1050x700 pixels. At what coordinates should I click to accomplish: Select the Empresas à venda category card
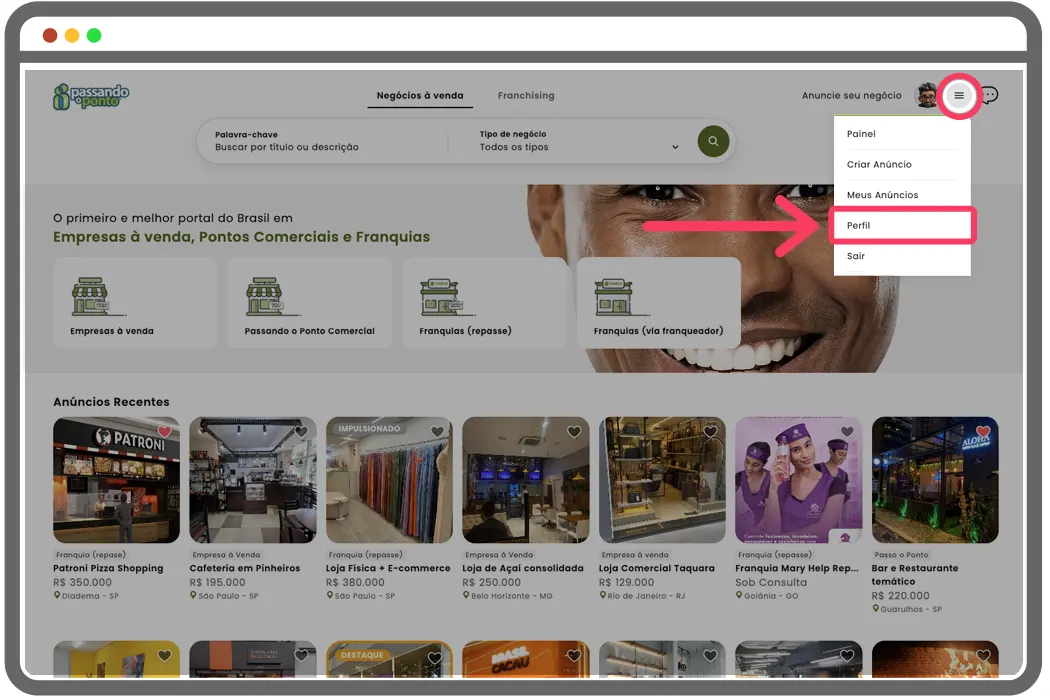point(135,302)
